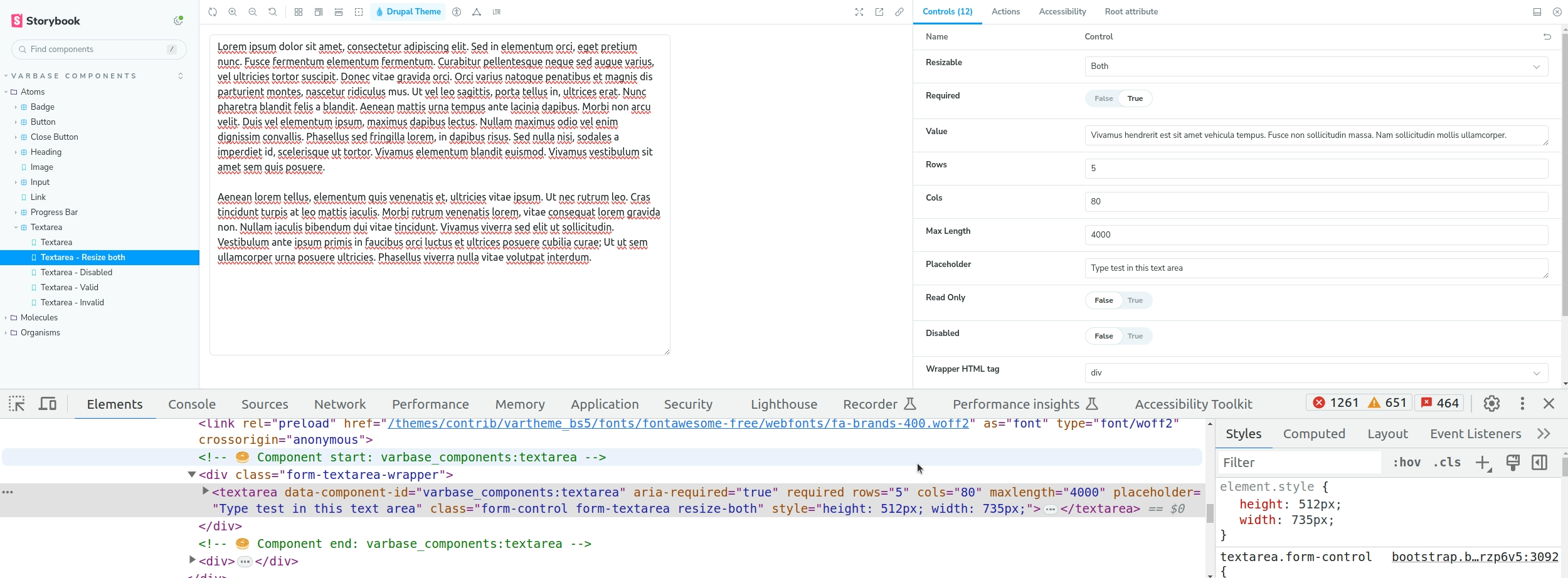Viewport: 1568px width, 578px height.
Task: Open DevTools settings gear
Action: [1491, 403]
